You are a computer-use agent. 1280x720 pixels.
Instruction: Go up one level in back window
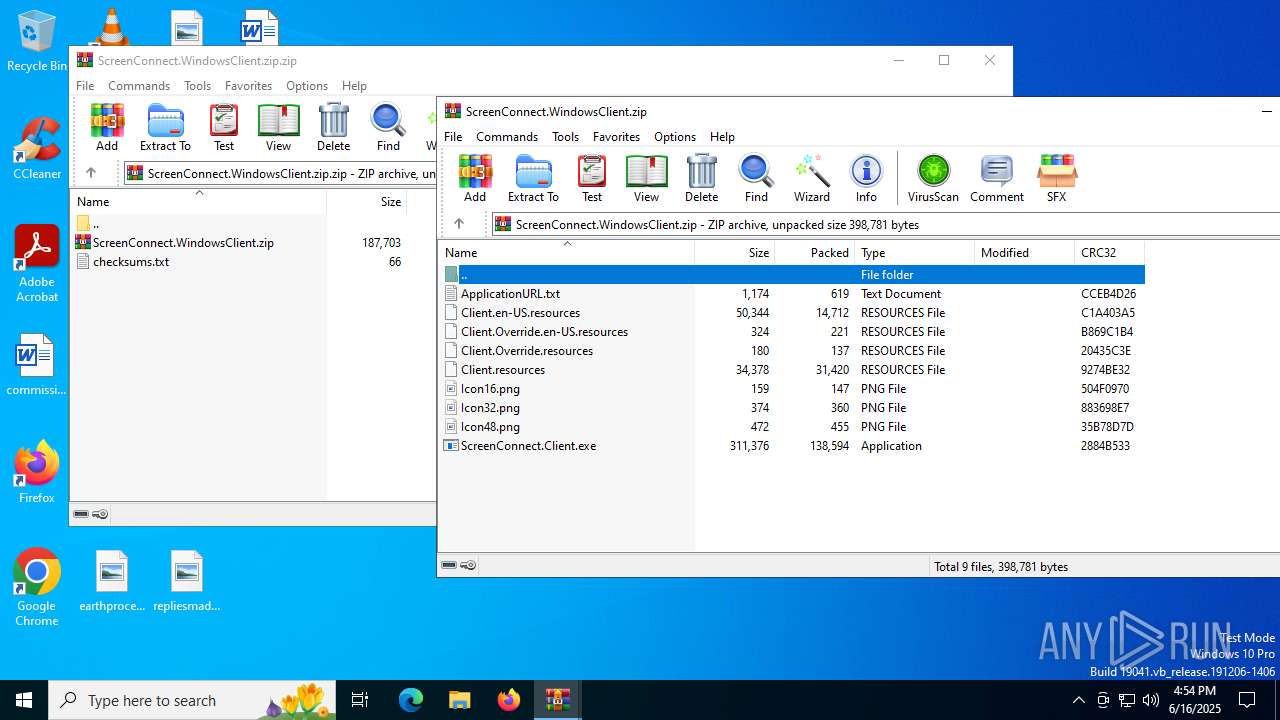91,173
